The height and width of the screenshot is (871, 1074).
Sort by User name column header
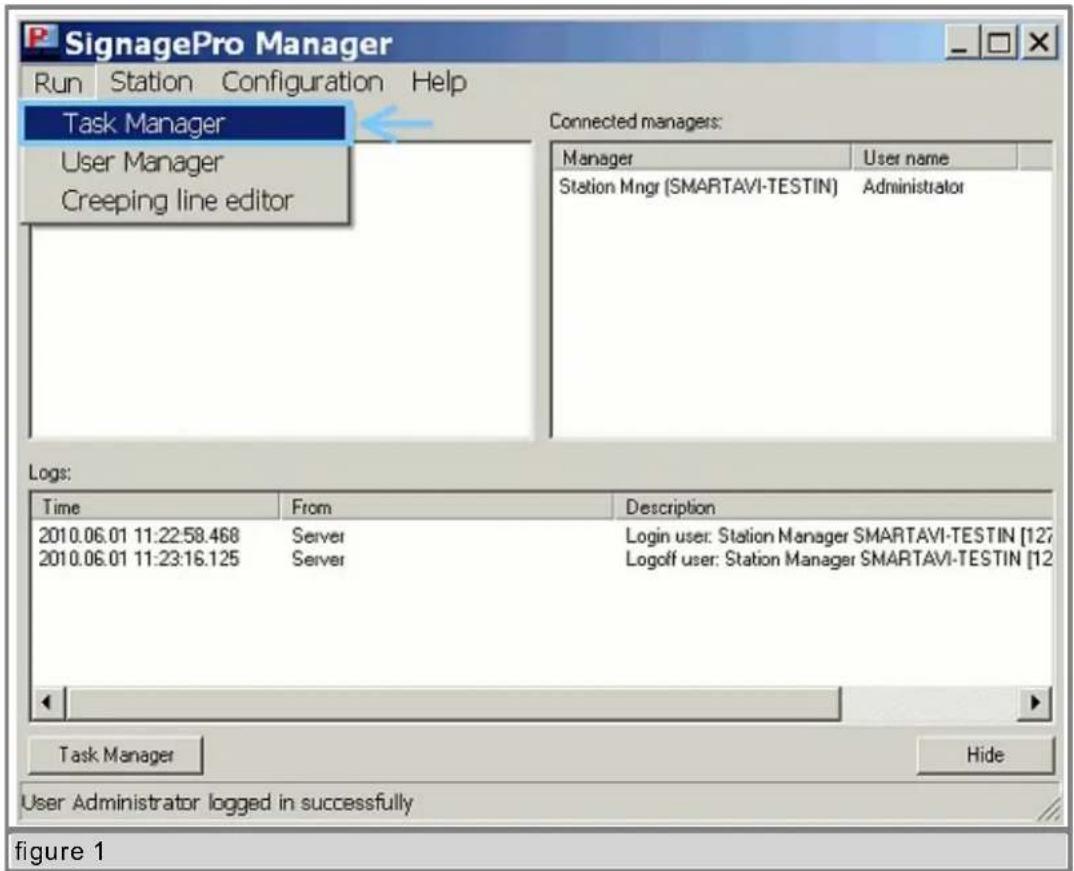[934, 157]
